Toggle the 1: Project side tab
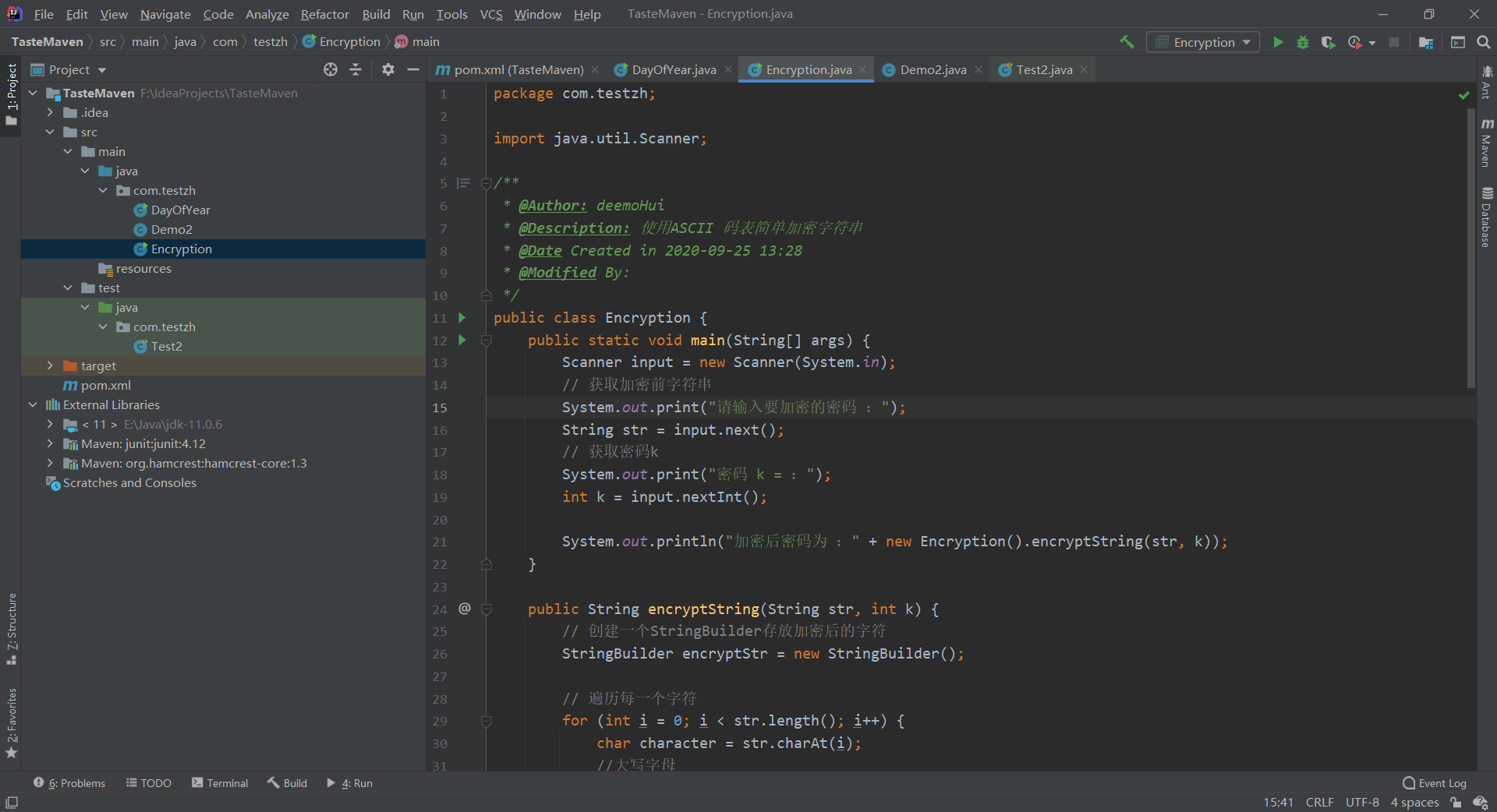 (x=11, y=94)
